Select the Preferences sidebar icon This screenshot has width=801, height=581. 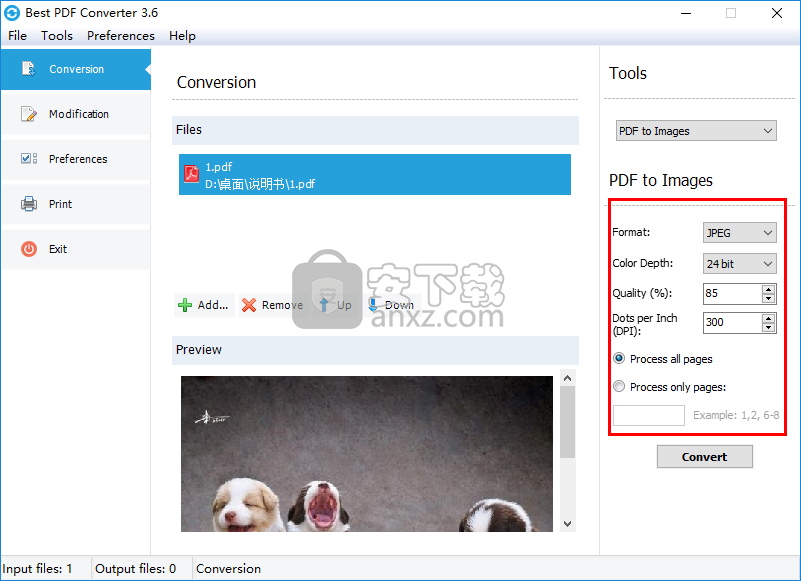point(29,159)
